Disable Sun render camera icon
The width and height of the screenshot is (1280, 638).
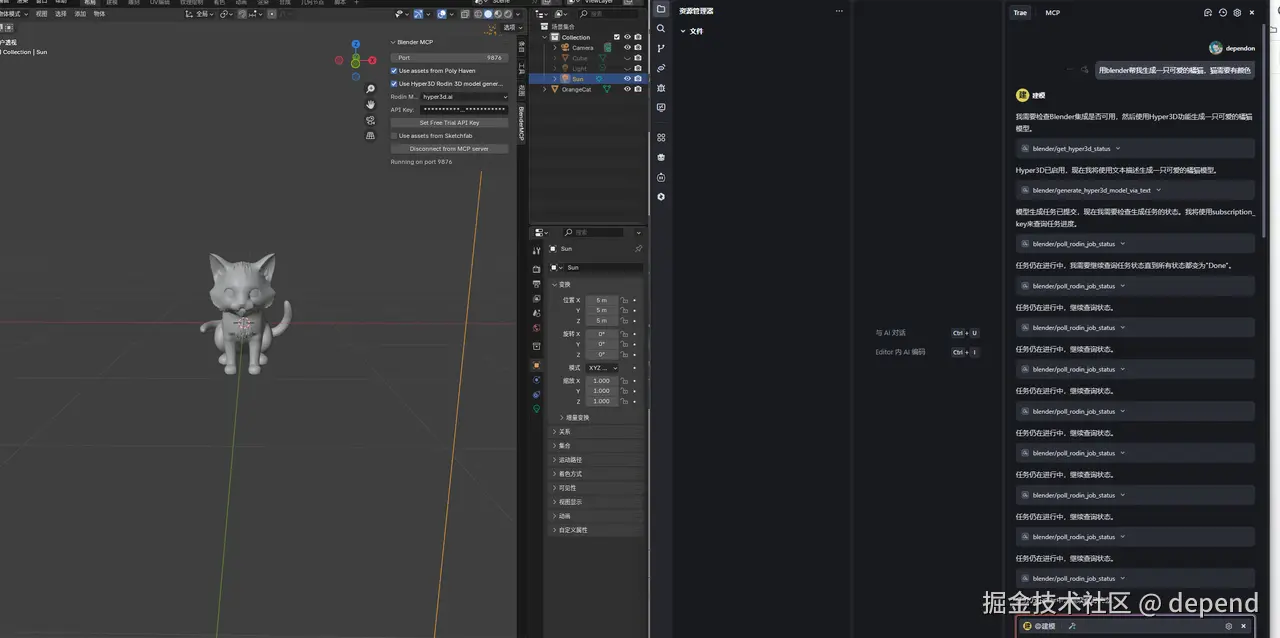pyautogui.click(x=638, y=79)
